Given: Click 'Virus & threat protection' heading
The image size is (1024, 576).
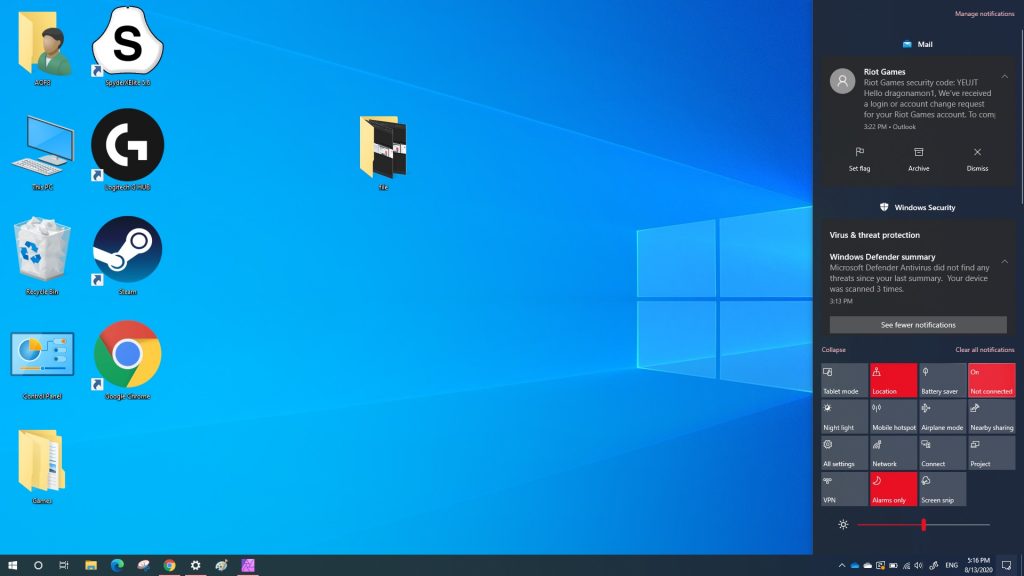Looking at the screenshot, I should coord(874,235).
